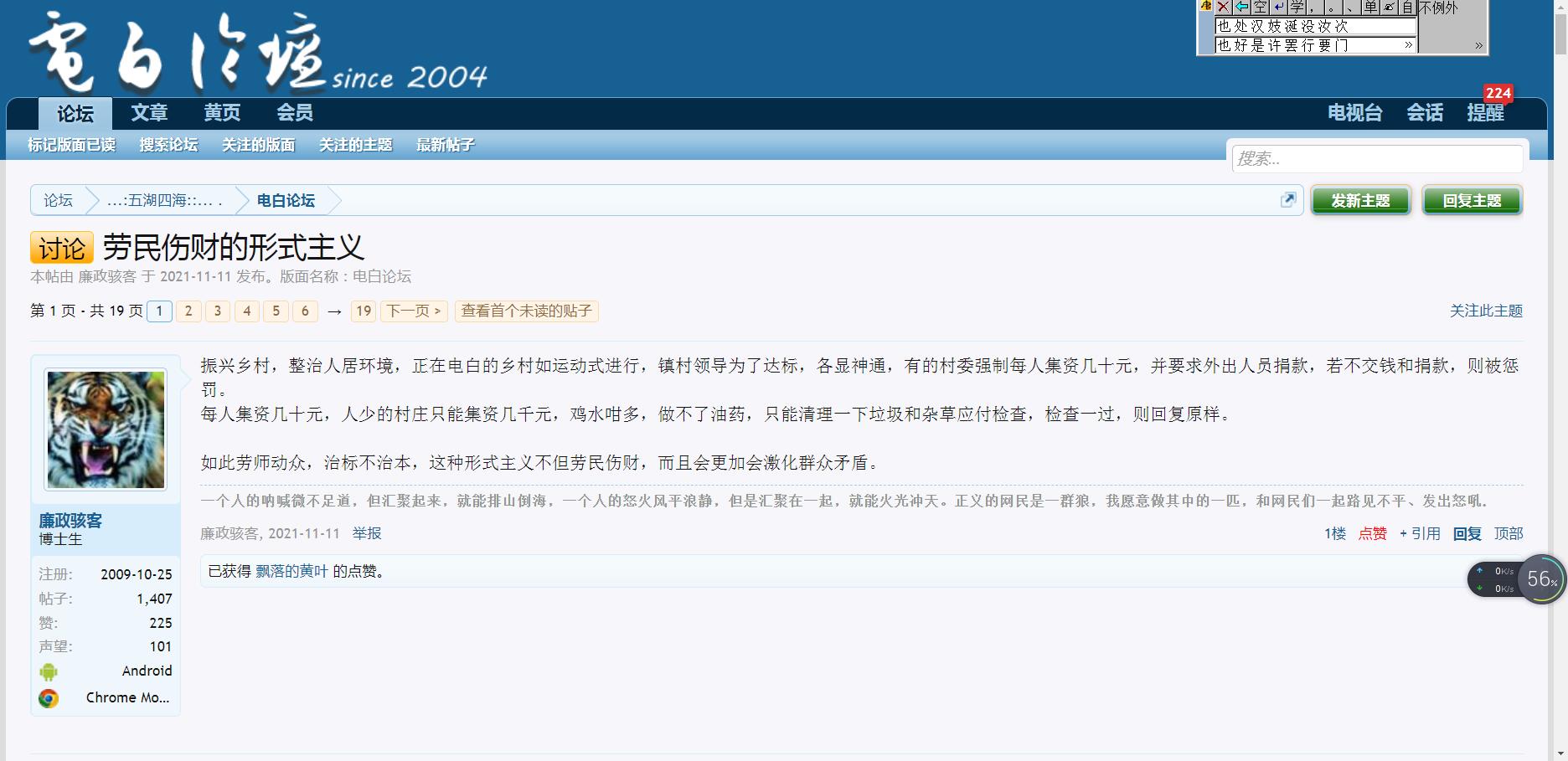Click the forum search input field
The width and height of the screenshot is (1568, 761).
pos(1377,158)
